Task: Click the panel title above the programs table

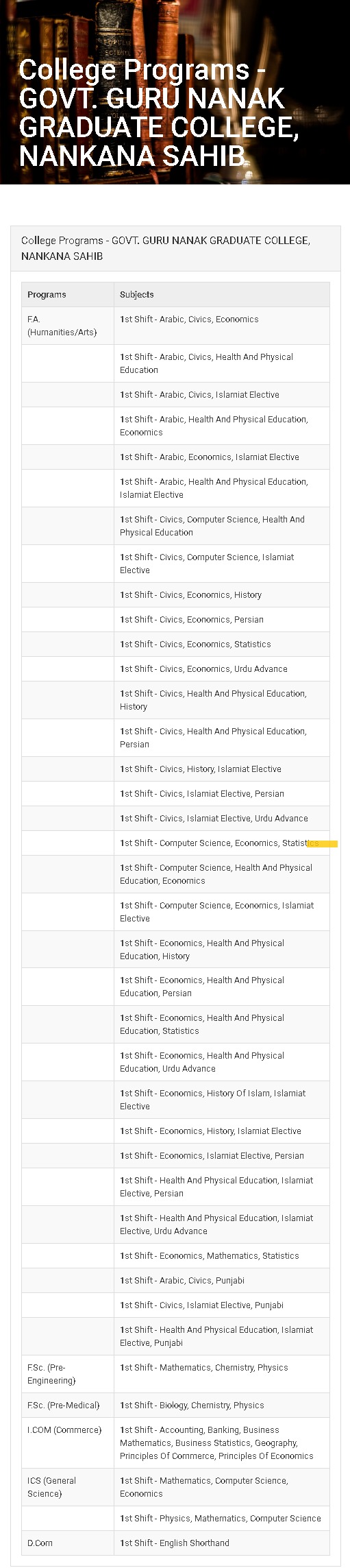Action: (166, 248)
